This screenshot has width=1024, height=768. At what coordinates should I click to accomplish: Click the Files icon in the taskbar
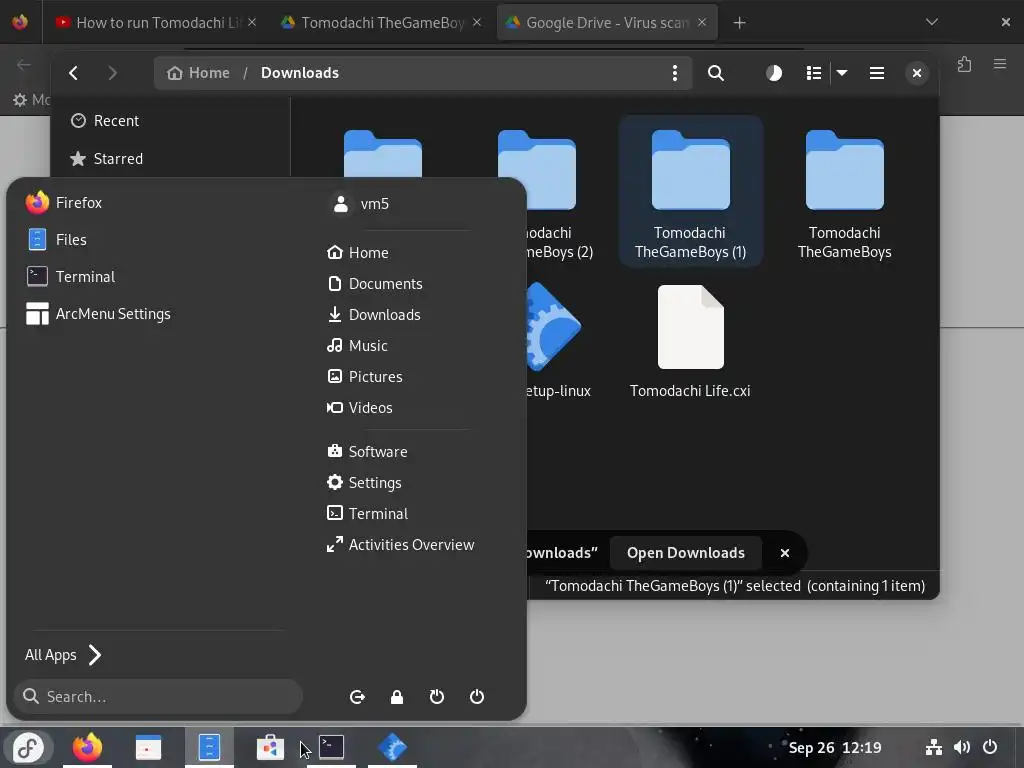click(209, 748)
